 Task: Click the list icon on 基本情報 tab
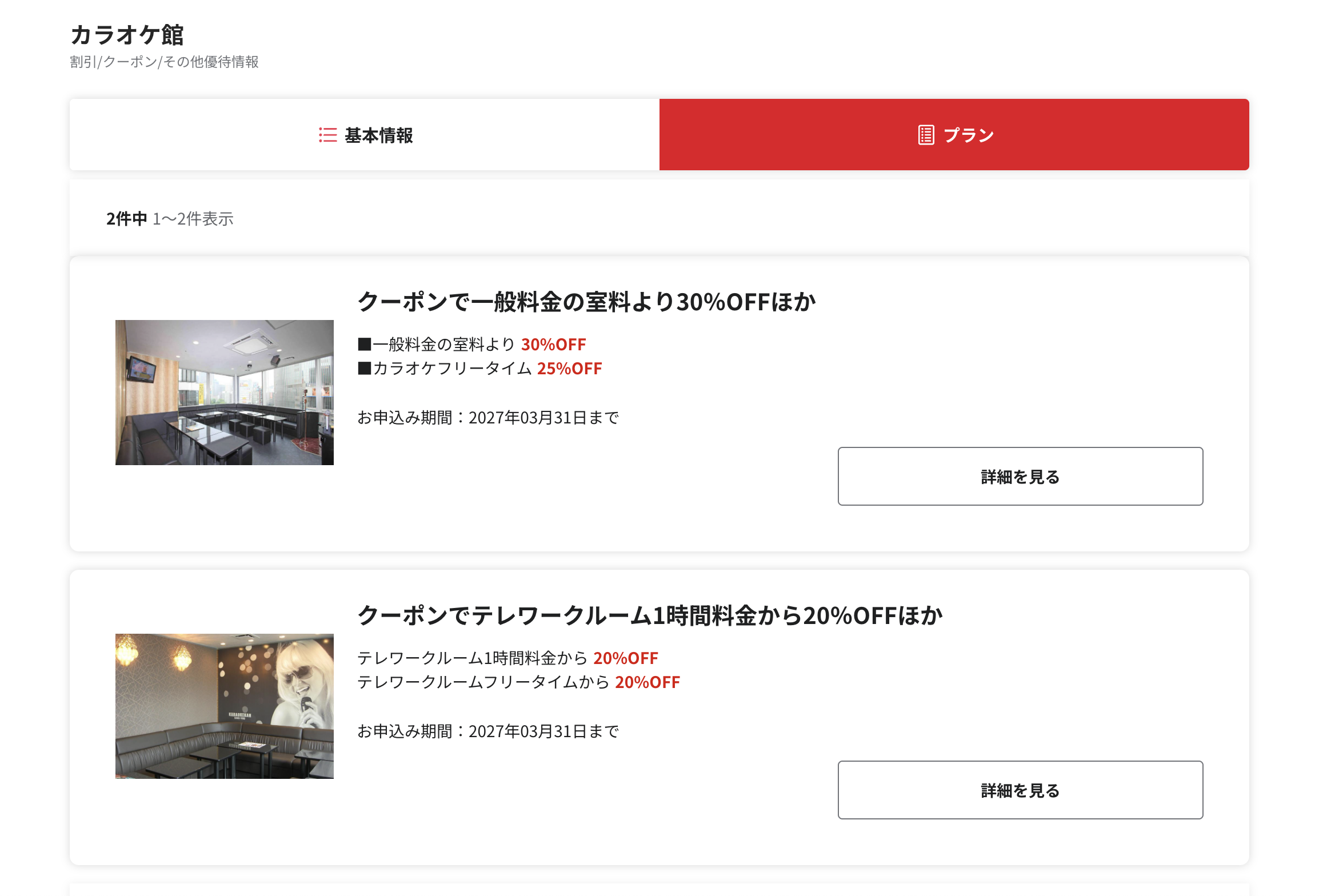point(326,135)
